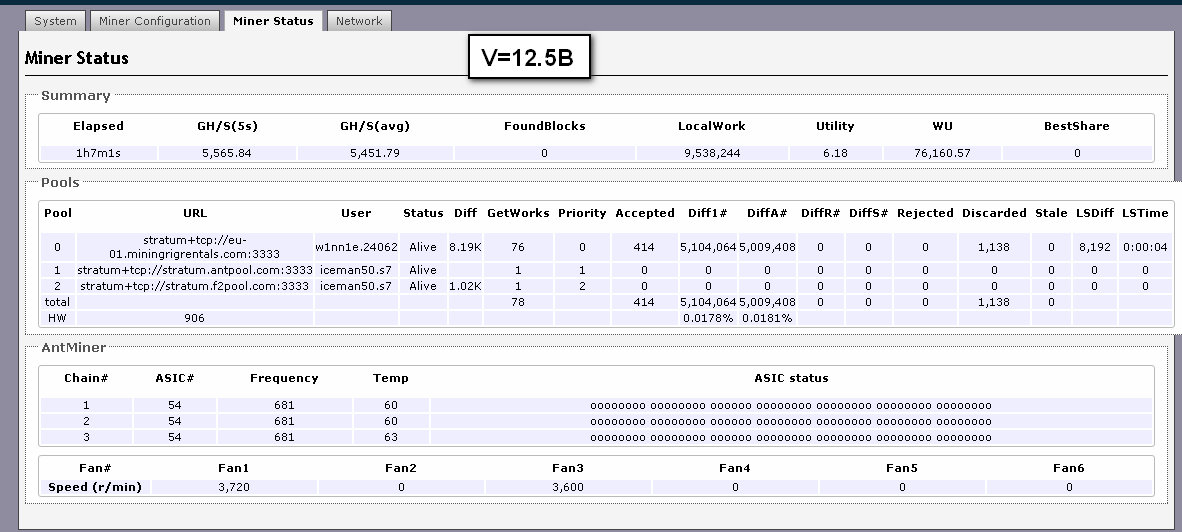Click the LocalWork value 9,538,244
The height and width of the screenshot is (532, 1182).
[x=711, y=153]
